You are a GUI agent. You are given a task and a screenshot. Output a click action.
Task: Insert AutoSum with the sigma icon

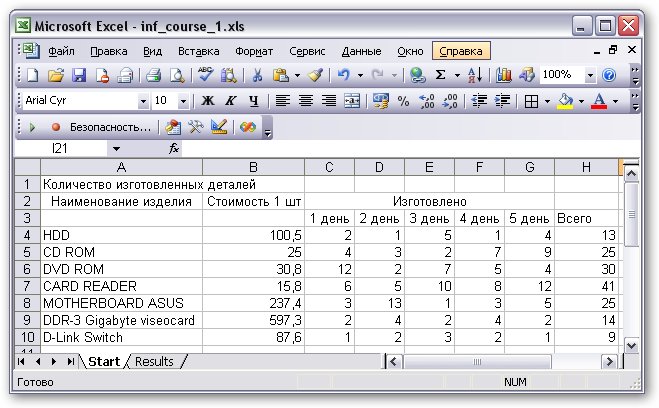pyautogui.click(x=441, y=75)
